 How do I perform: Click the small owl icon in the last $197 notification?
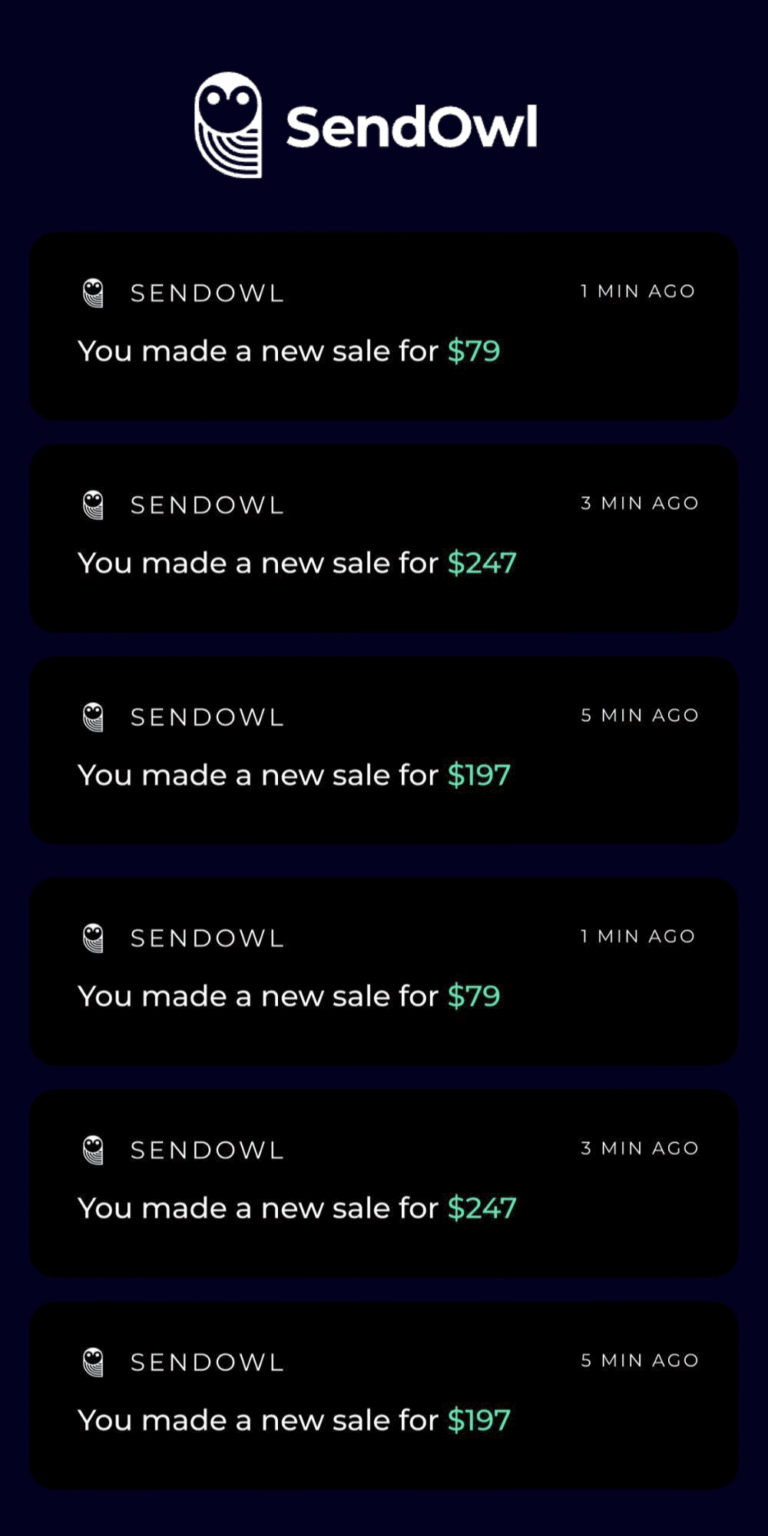[x=93, y=1362]
